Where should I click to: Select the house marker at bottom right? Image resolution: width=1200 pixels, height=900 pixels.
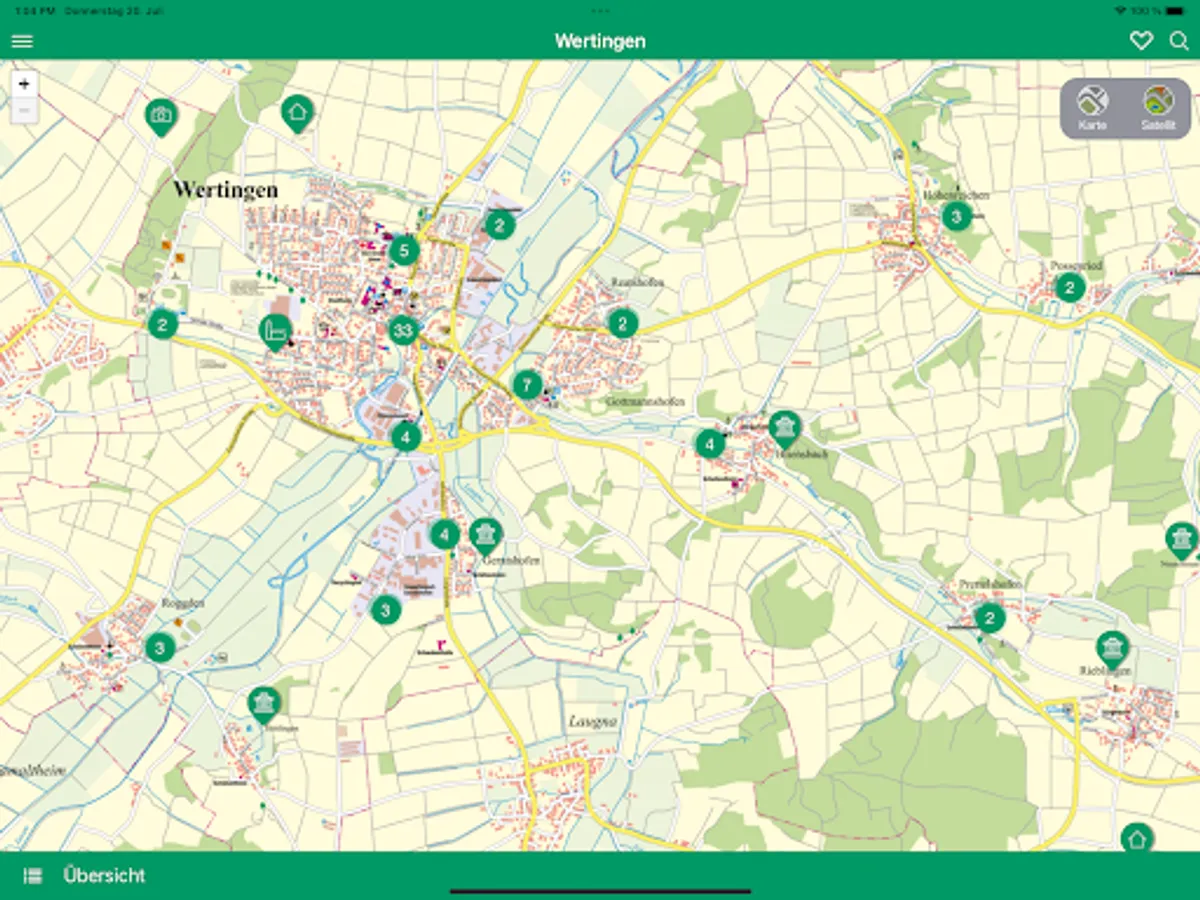tap(1136, 838)
